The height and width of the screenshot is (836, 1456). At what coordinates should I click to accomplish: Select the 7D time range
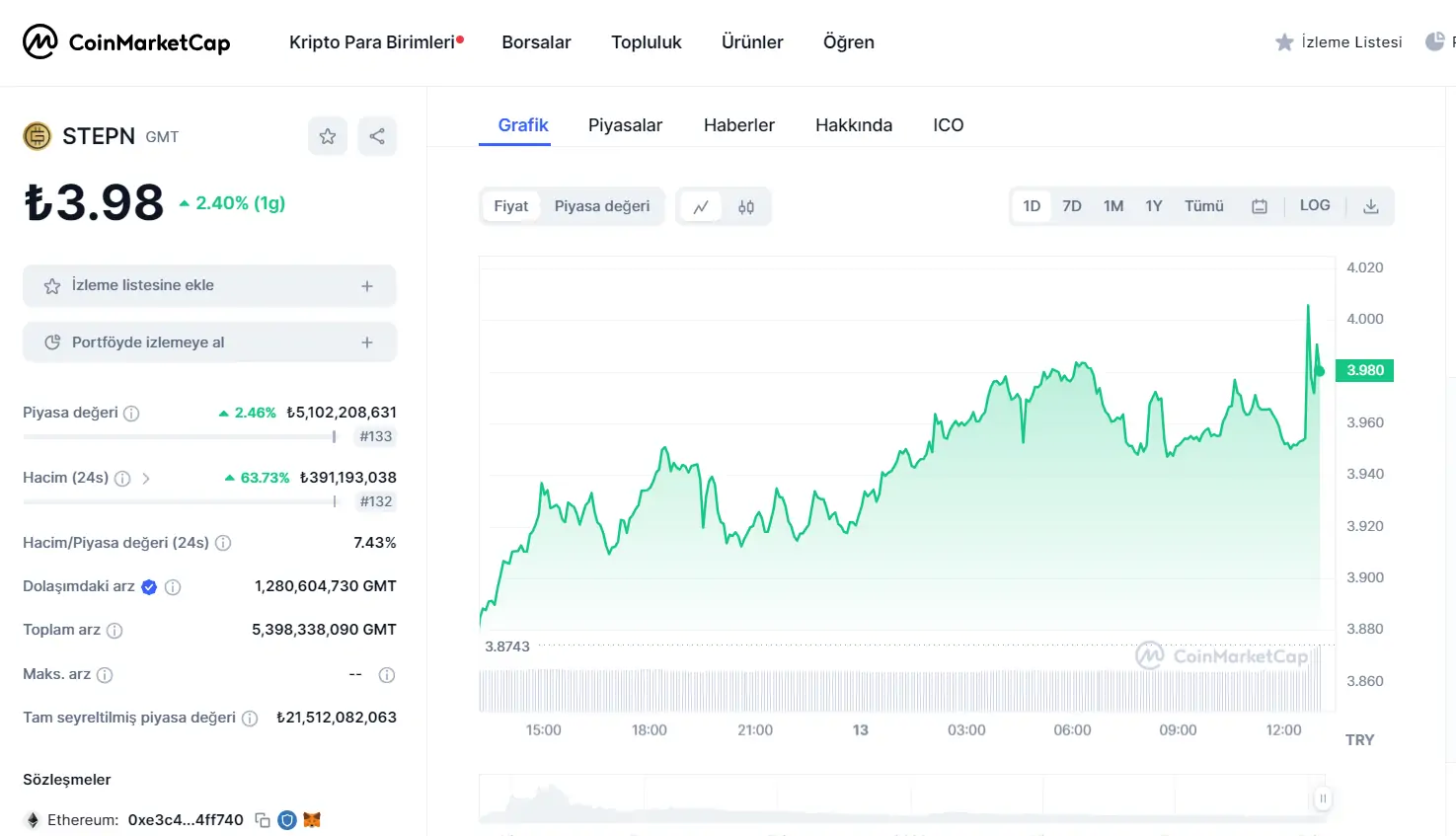(x=1072, y=206)
